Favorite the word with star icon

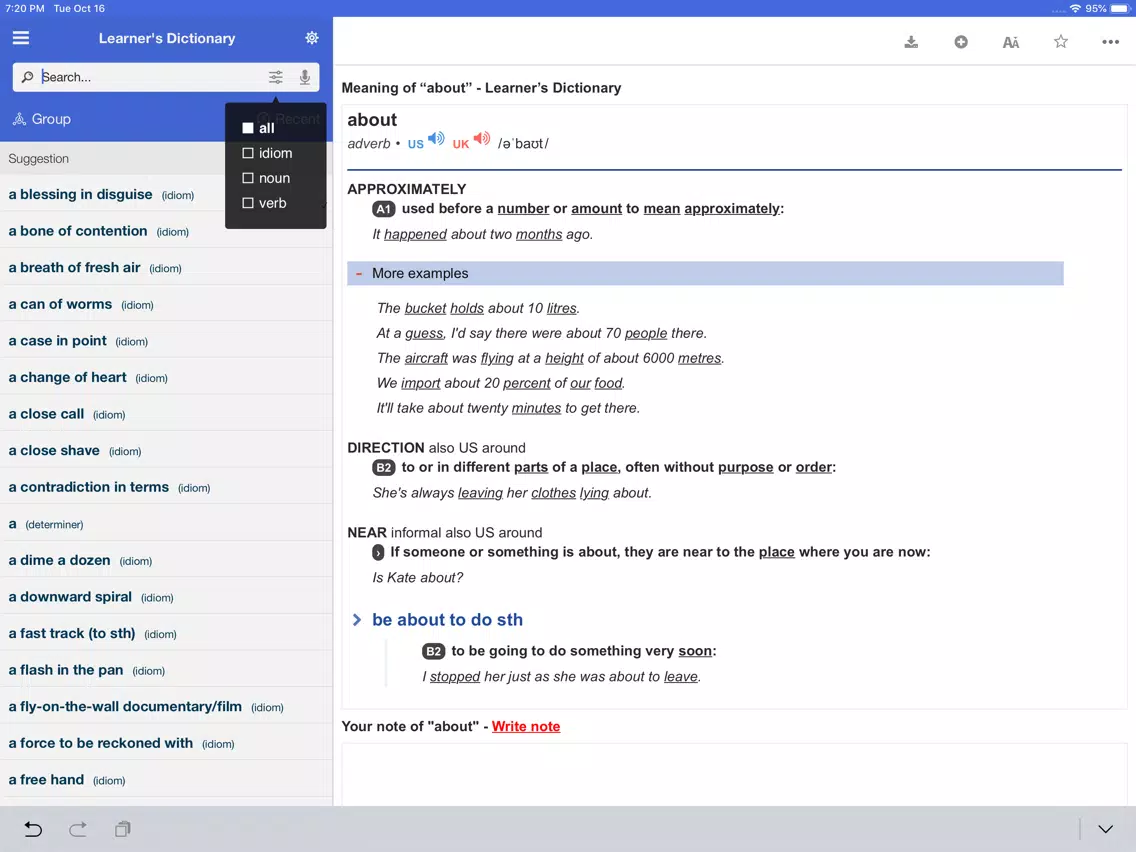1061,41
